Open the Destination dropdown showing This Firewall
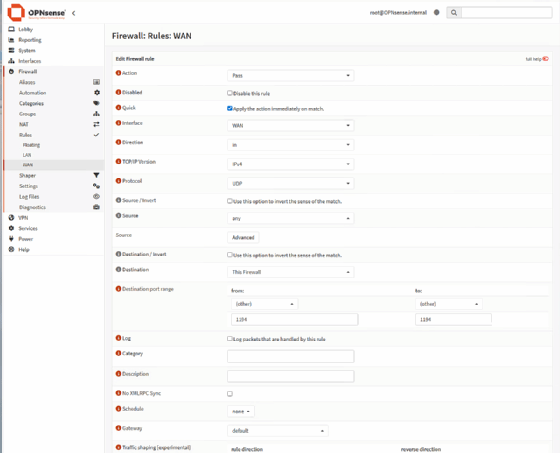This screenshot has height=453, width=560. coord(290,272)
